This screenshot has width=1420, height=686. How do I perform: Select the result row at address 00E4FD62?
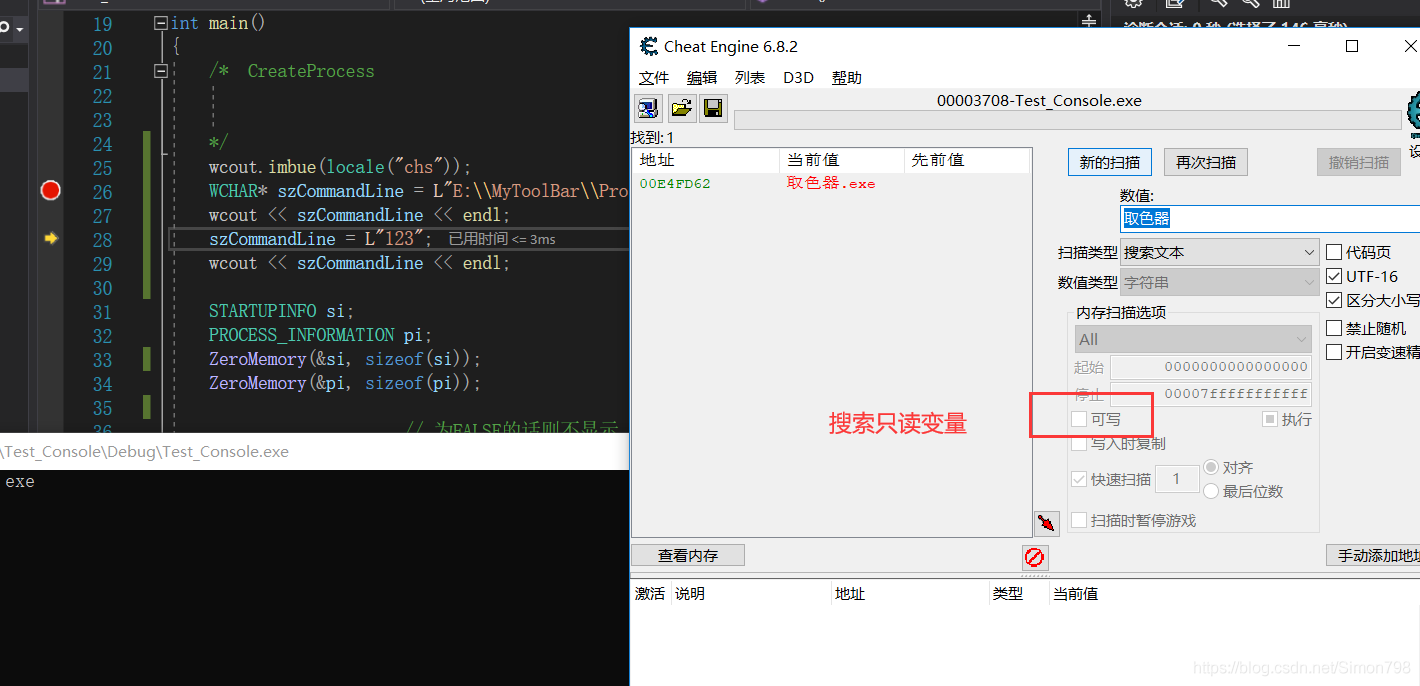[x=700, y=184]
